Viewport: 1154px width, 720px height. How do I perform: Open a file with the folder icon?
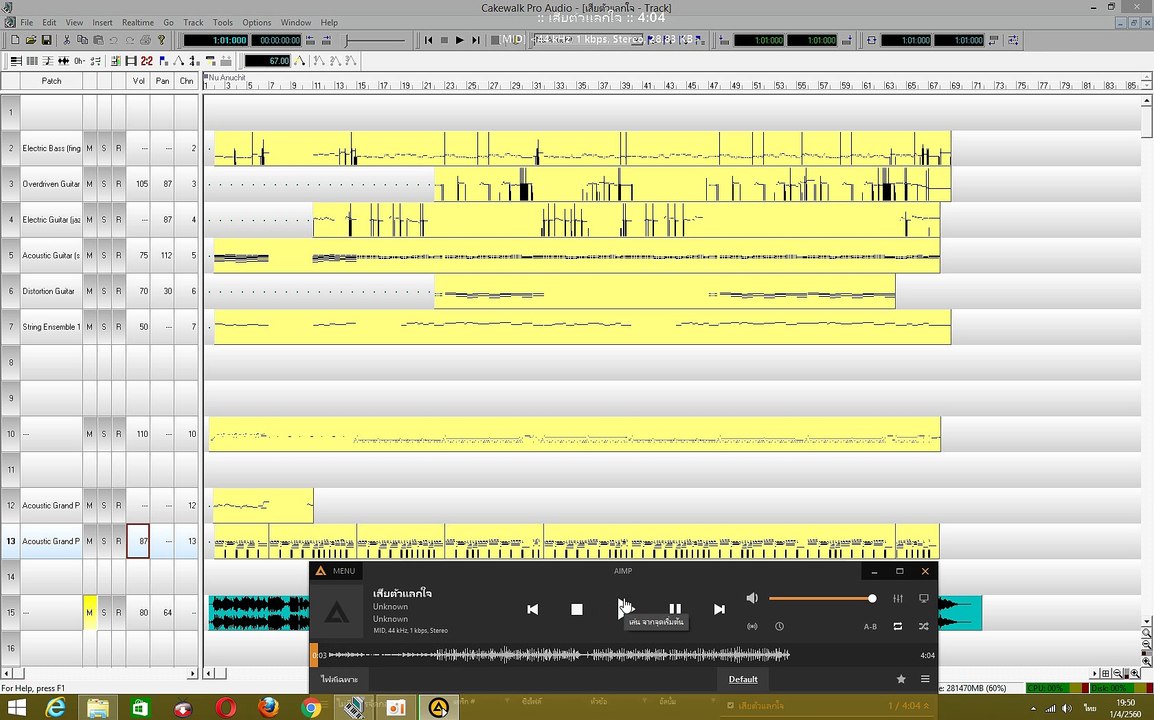31,40
